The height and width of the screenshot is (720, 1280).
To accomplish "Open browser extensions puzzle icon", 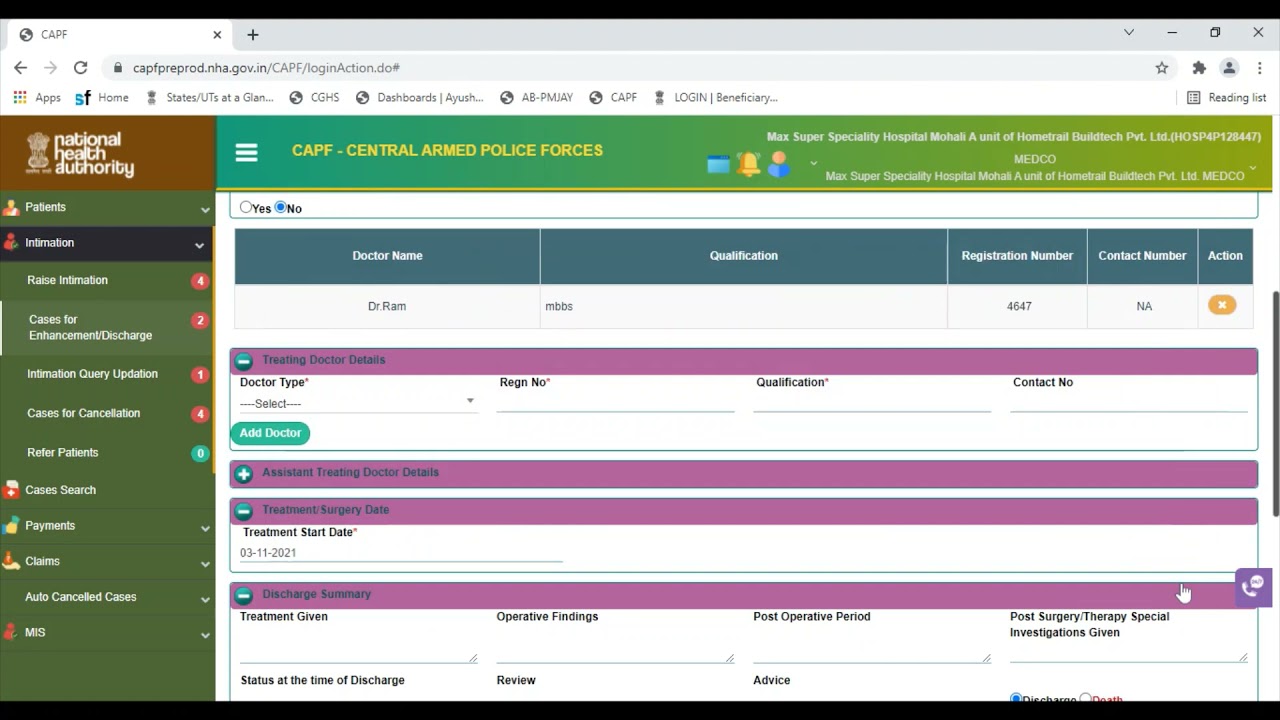I will [1199, 68].
